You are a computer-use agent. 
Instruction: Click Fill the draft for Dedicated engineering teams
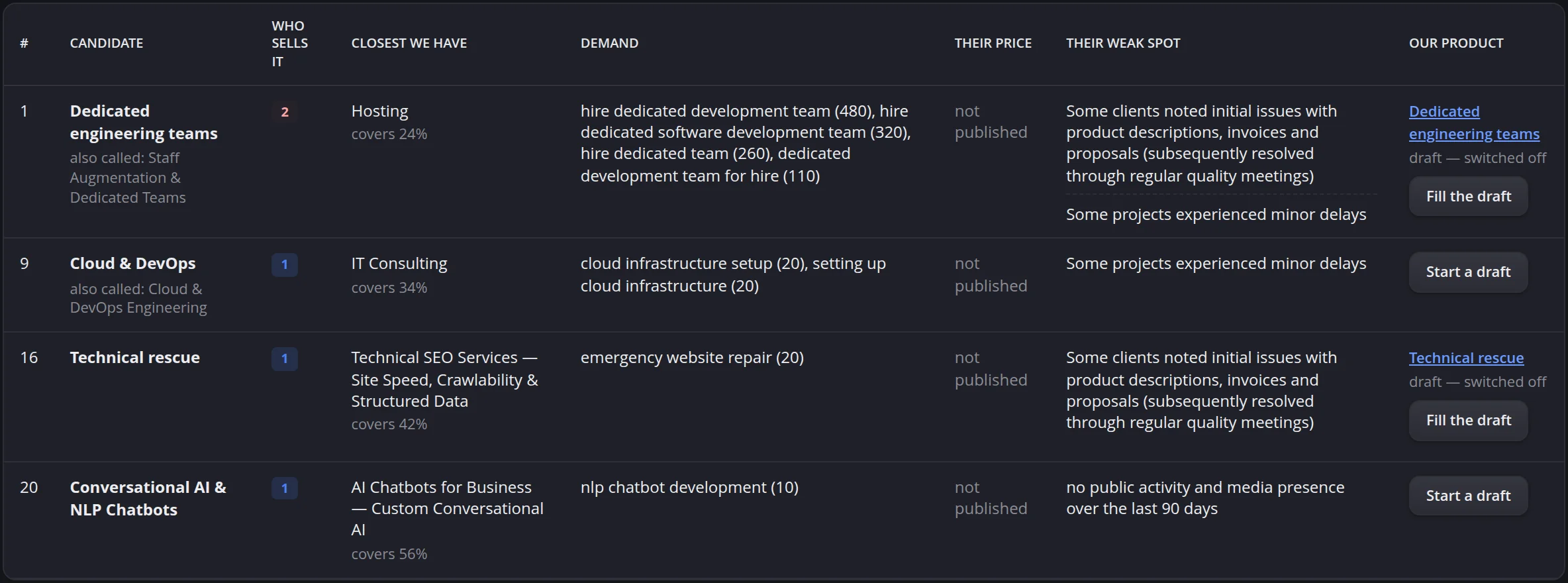point(1468,196)
